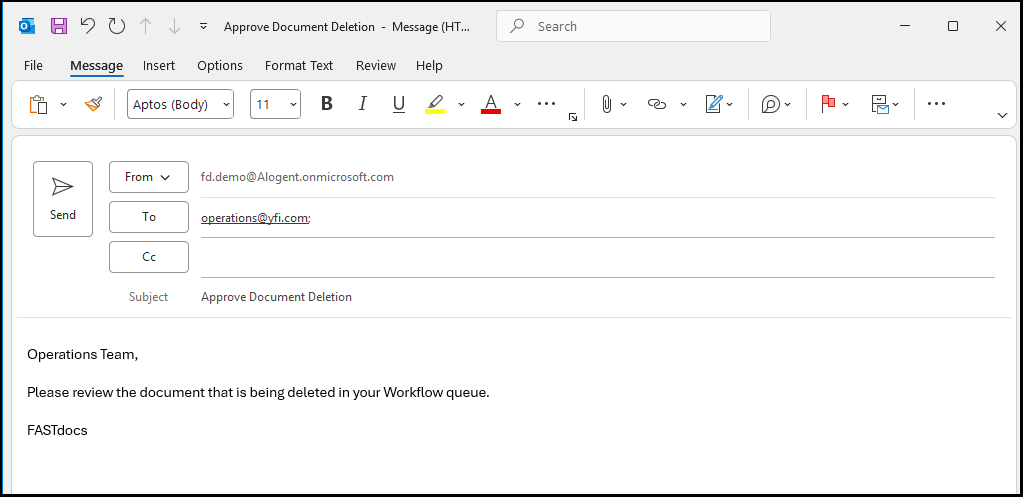Click the Save floppy disk icon
The width and height of the screenshot is (1023, 497).
[x=59, y=26]
